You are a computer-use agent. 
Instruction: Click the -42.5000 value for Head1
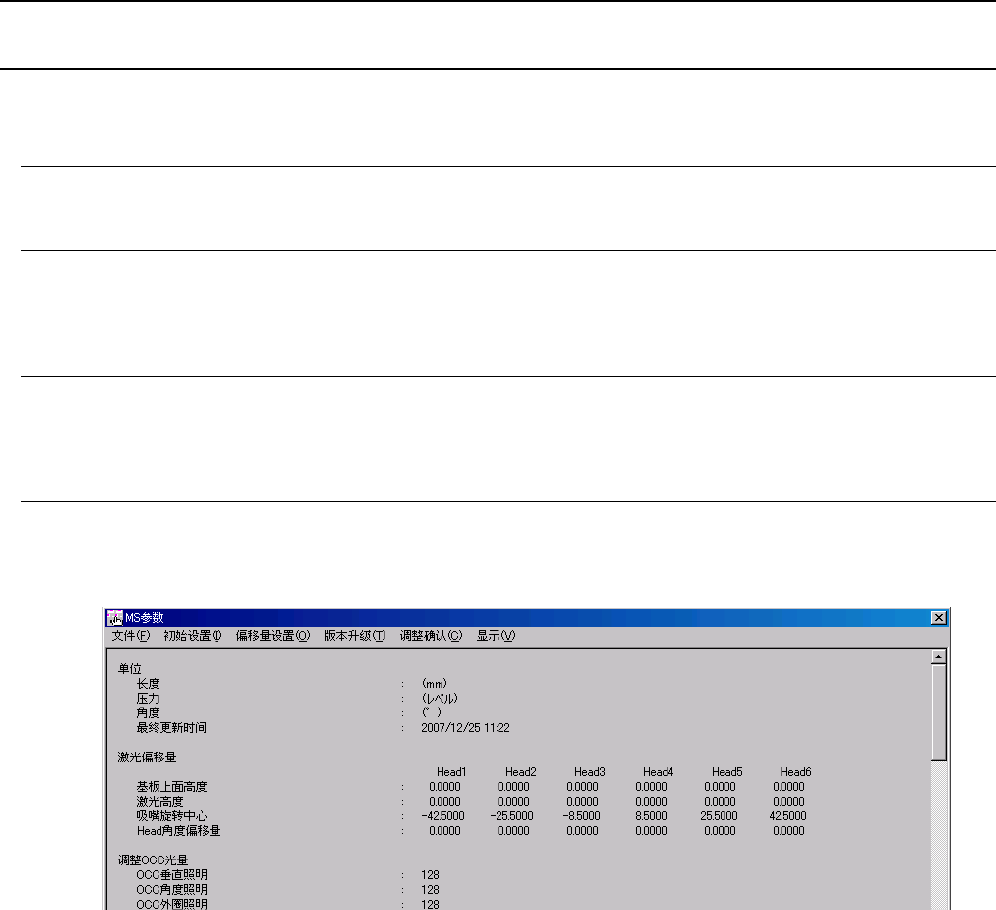coord(443,816)
